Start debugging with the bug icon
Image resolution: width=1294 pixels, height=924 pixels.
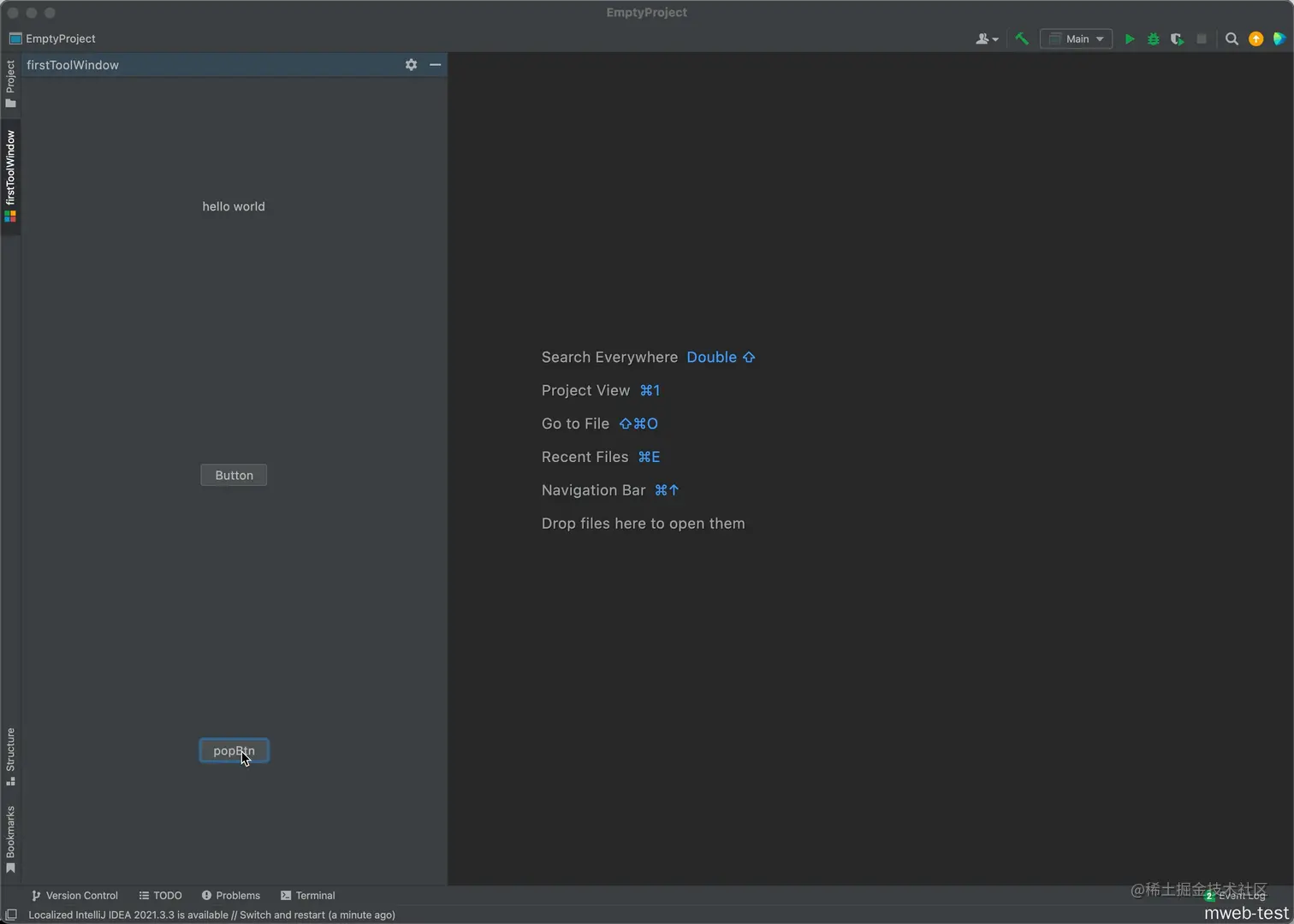point(1154,38)
